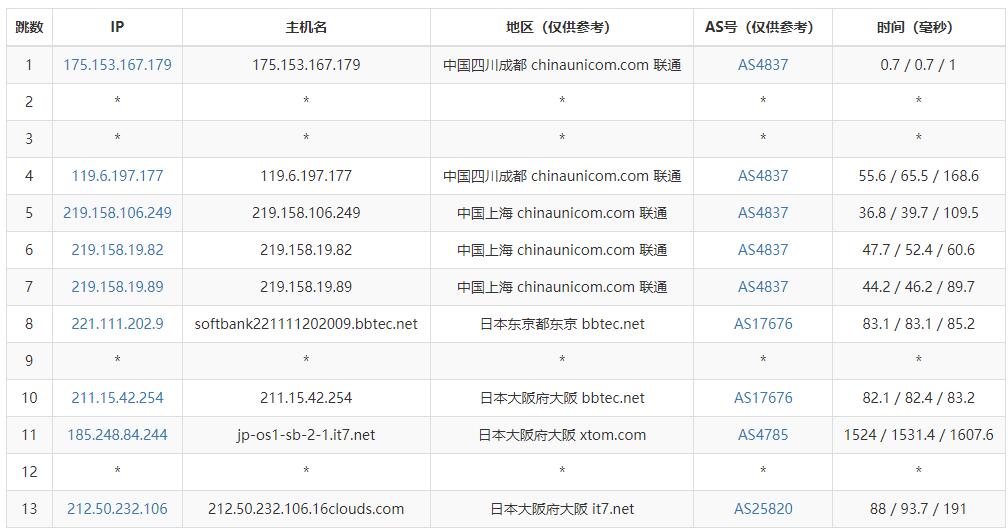Select hop number 8 cell
The height and width of the screenshot is (531, 1008).
tap(29, 324)
